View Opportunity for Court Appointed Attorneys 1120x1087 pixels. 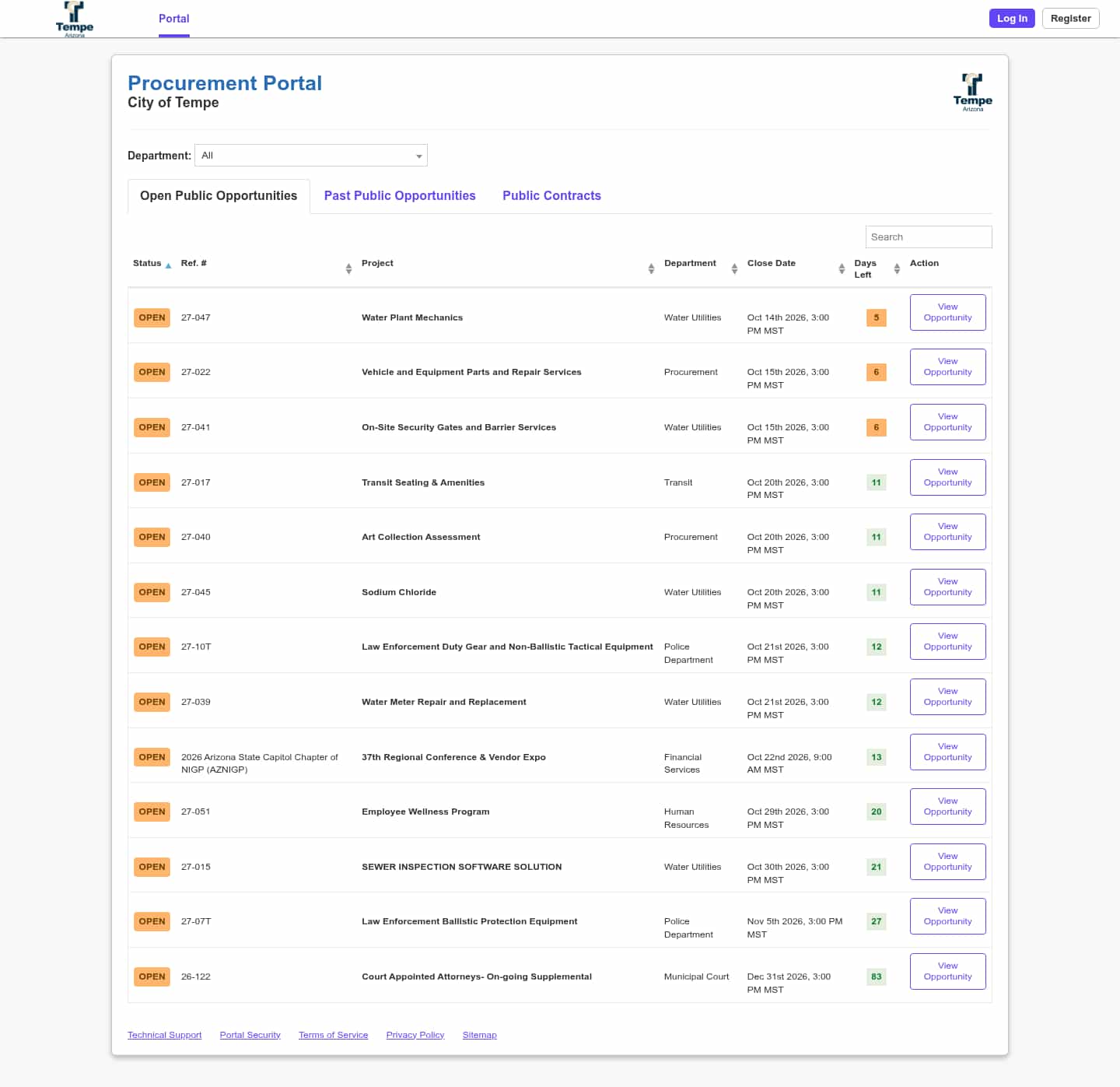pyautogui.click(x=947, y=971)
